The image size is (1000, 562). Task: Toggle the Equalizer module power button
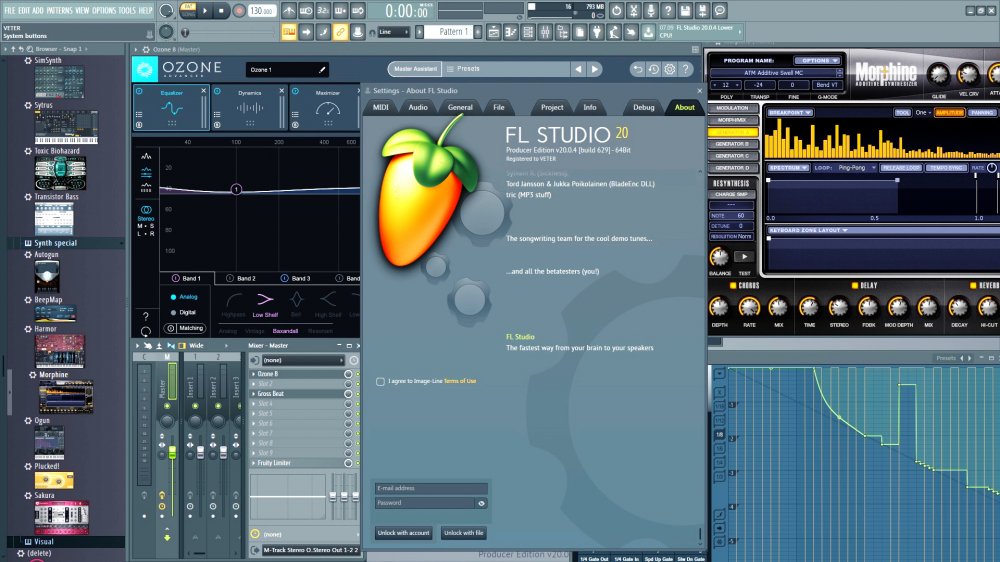pyautogui.click(x=139, y=91)
